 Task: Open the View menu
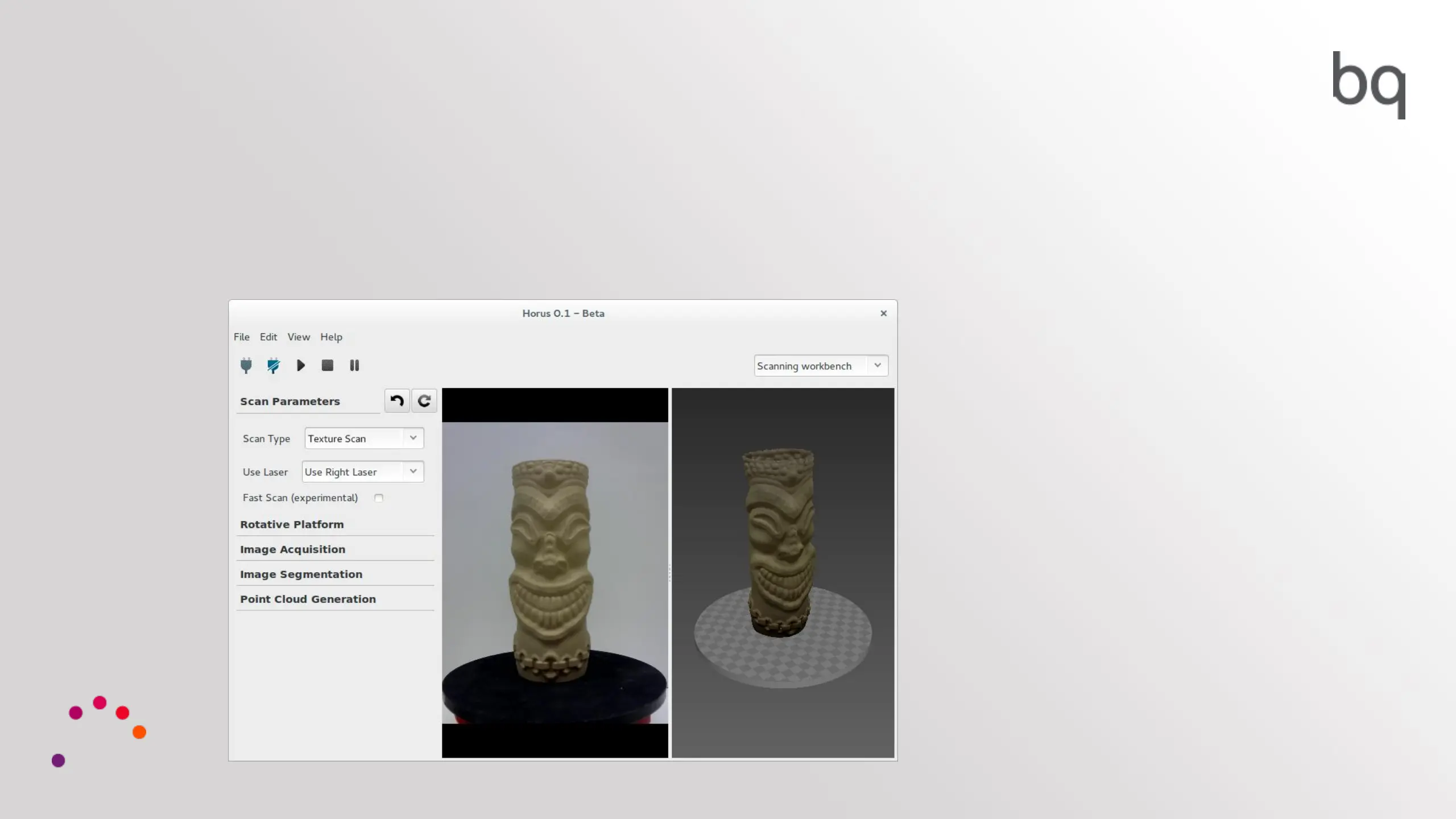(299, 337)
